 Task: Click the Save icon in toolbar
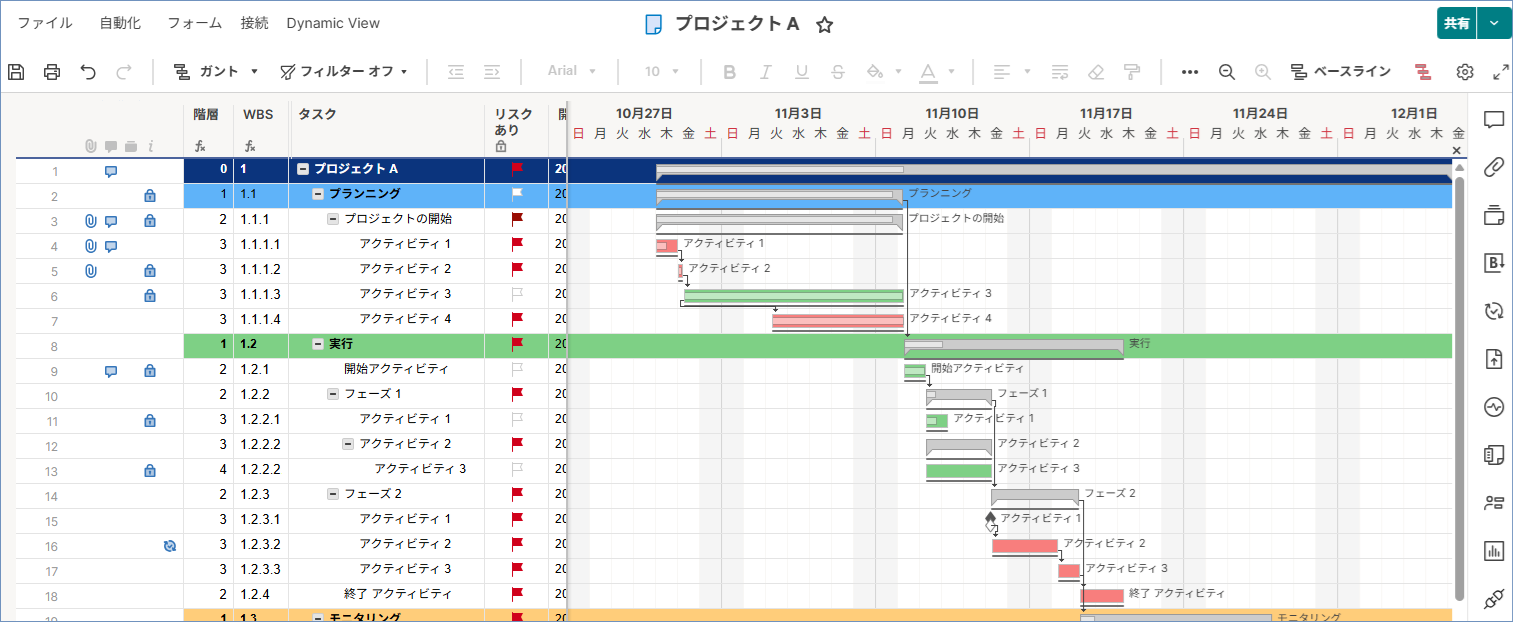pos(16,71)
